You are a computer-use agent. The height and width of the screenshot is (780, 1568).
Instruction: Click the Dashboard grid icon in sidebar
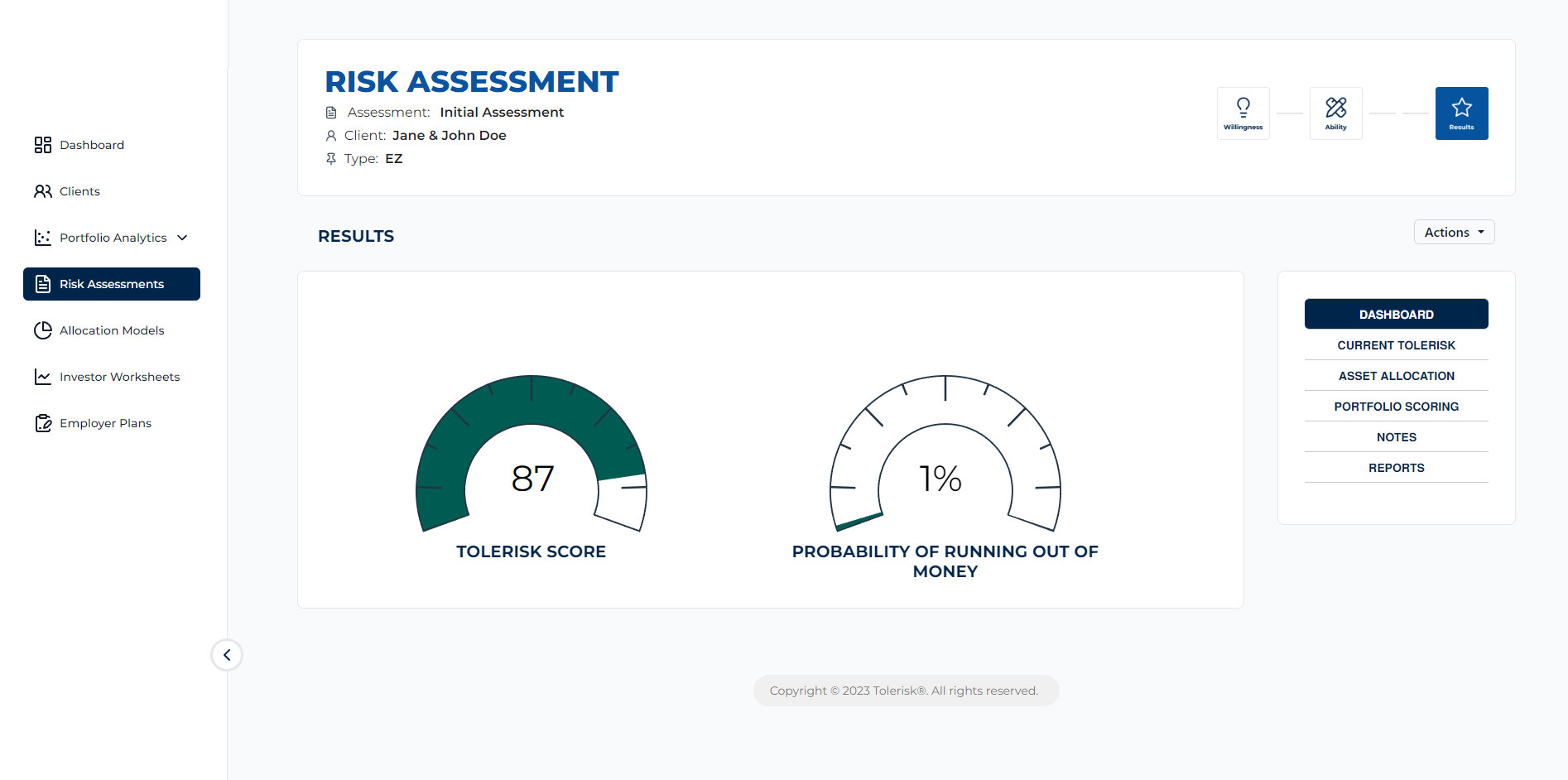43,145
